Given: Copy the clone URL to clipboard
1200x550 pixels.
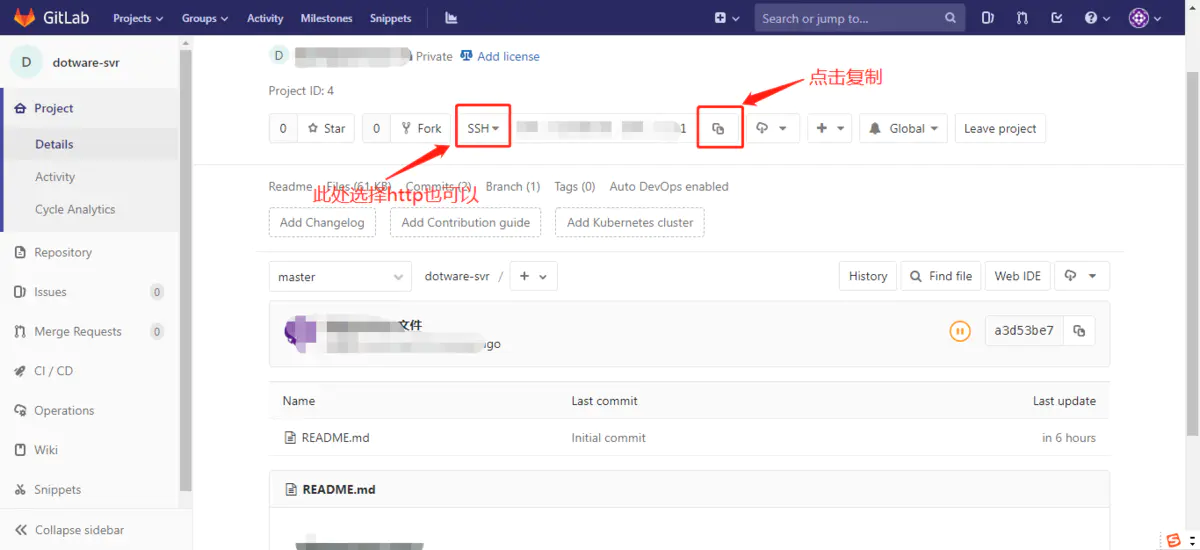Looking at the screenshot, I should pos(718,128).
